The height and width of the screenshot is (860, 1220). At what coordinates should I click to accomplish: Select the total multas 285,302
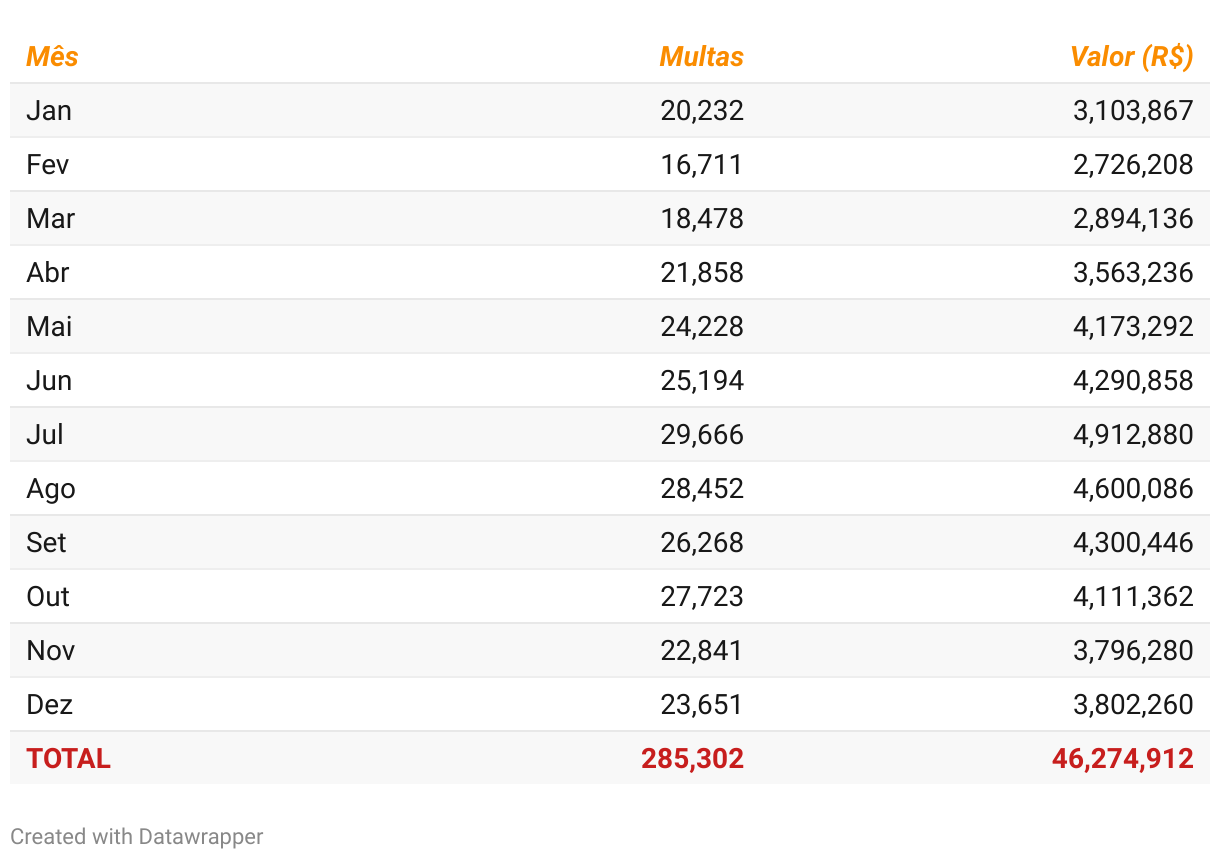coord(692,758)
